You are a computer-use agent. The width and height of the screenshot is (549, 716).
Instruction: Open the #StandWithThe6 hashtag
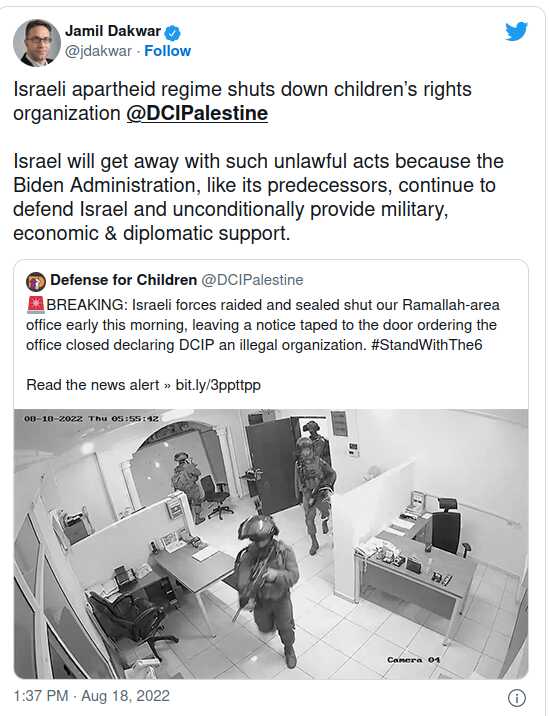(427, 345)
